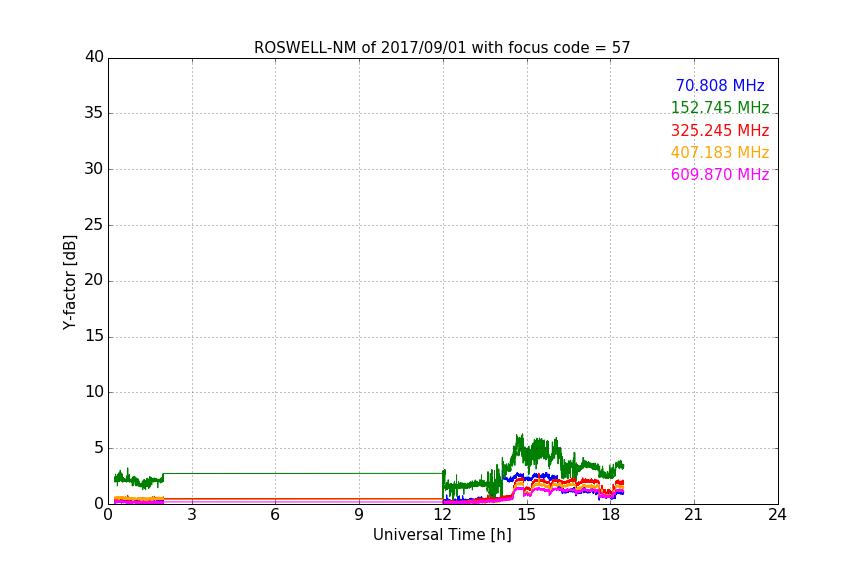The image size is (864, 576).
Task: Click the y-axis tick value '35'
Action: (x=94, y=113)
